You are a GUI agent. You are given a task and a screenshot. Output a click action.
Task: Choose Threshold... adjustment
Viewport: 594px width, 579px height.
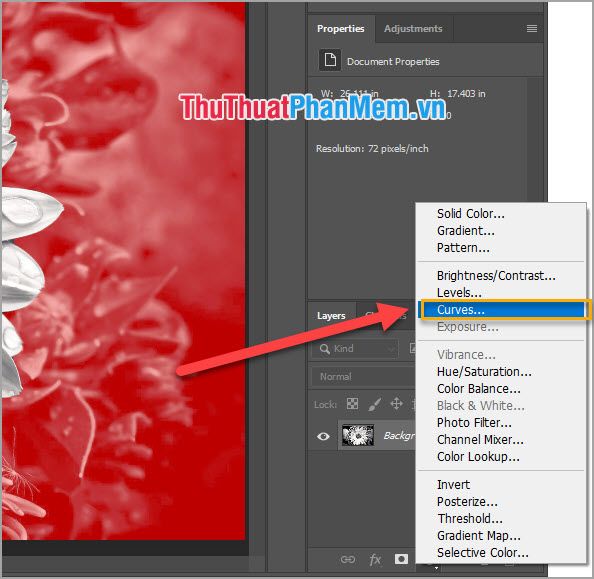[470, 519]
